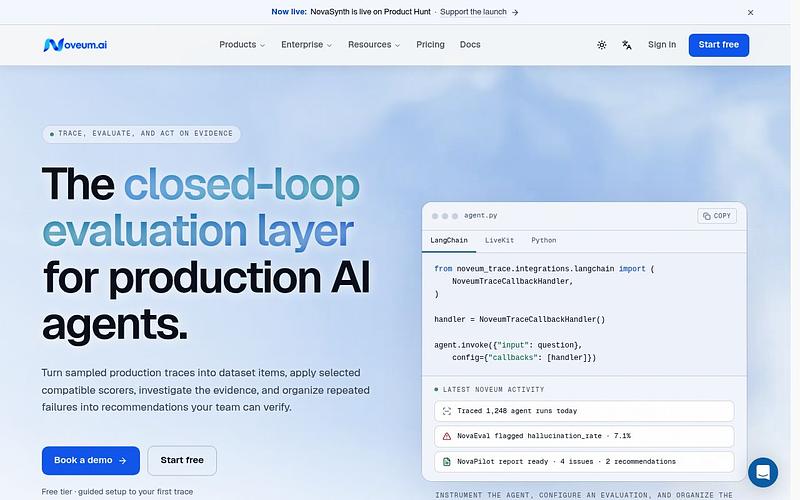
Task: Click the 'handler = NoveumTraceCallbackHandler()' code line
Action: click(519, 320)
